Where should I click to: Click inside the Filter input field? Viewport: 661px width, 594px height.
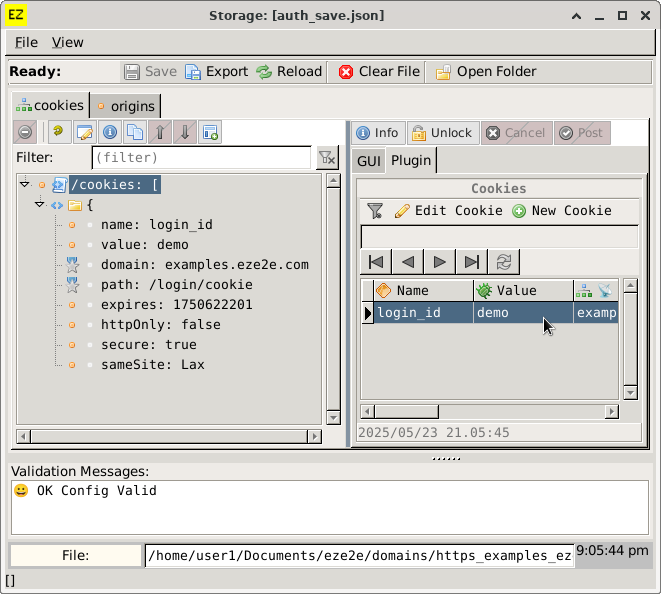pyautogui.click(x=202, y=158)
